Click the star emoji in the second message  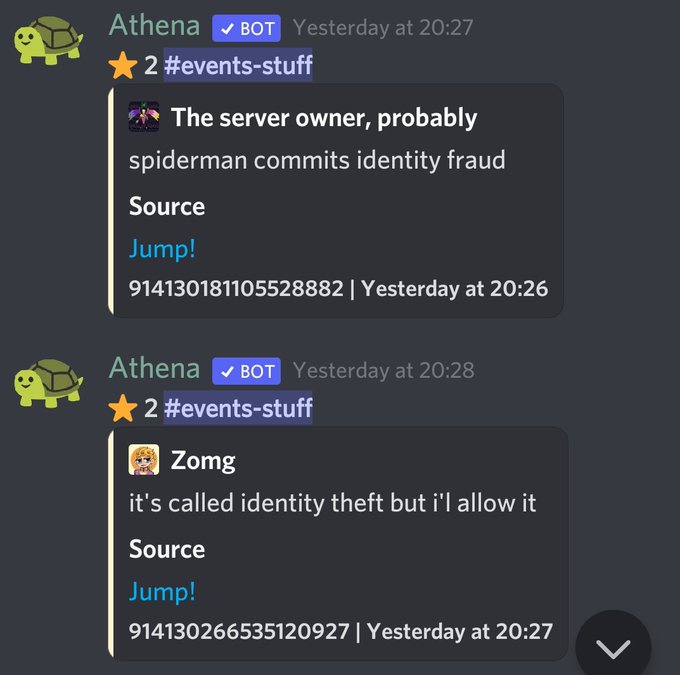123,408
